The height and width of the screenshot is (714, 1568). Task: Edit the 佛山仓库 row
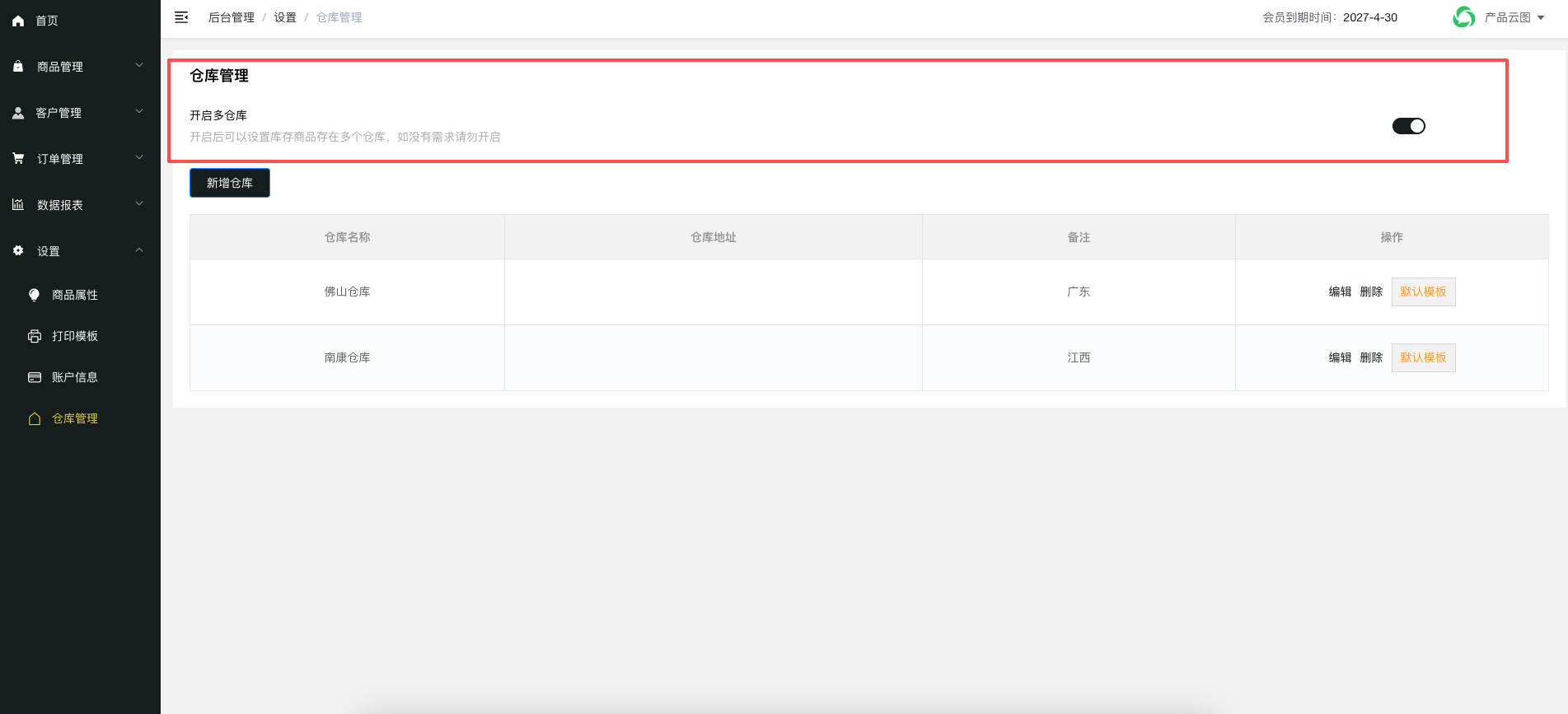(1340, 292)
